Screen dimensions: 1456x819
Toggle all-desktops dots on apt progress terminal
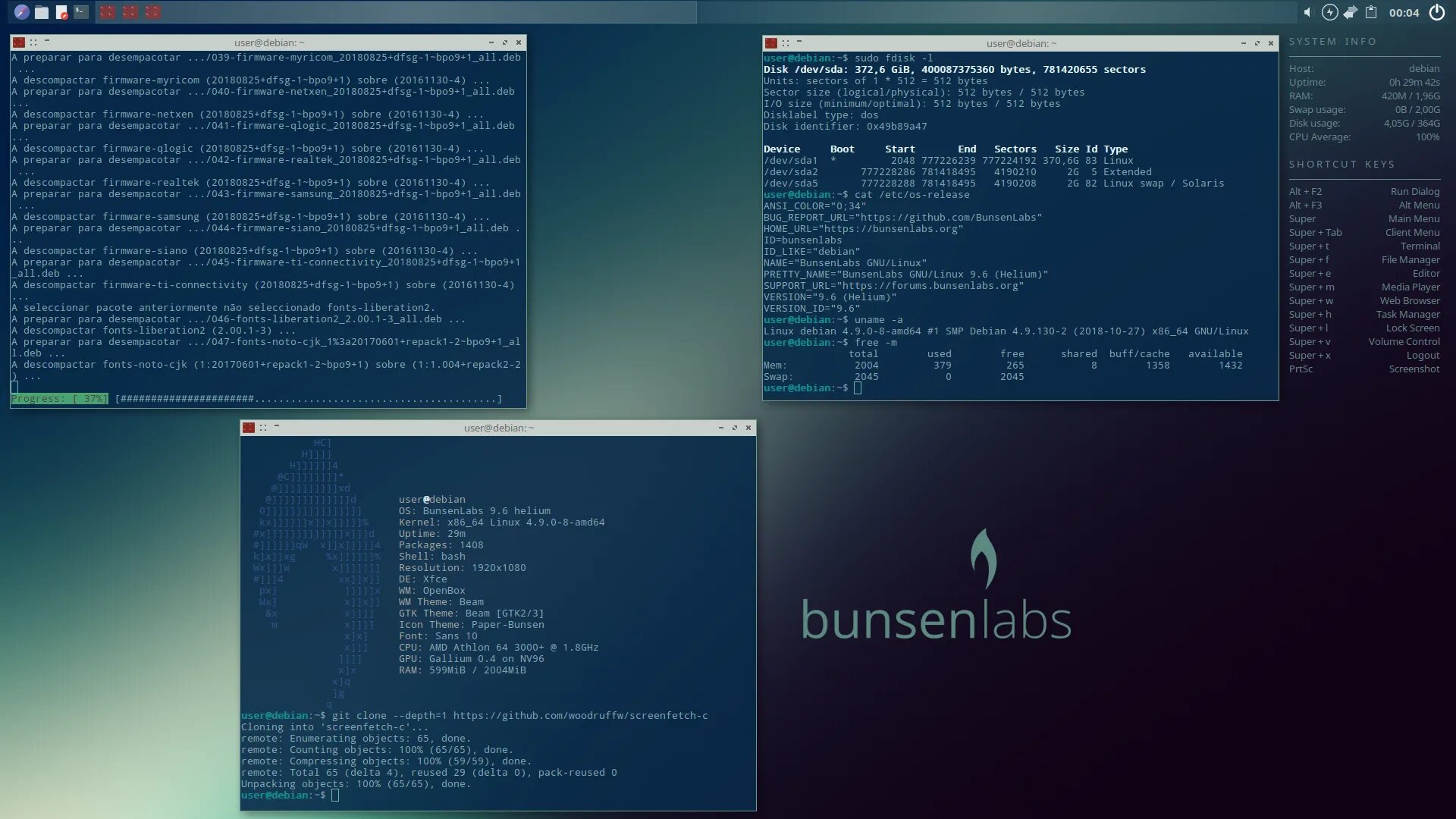(33, 42)
